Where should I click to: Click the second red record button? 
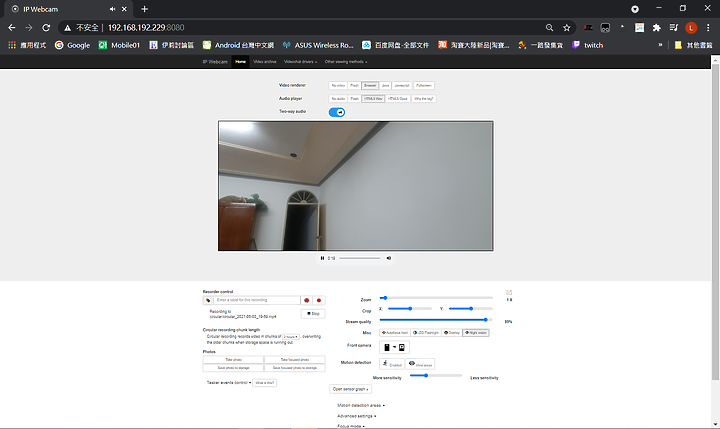319,300
